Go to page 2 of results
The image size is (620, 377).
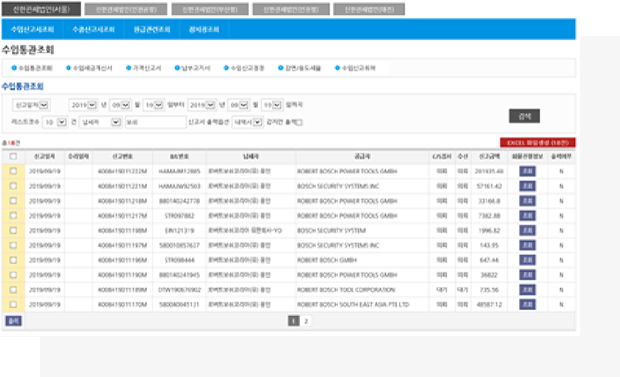pos(306,321)
